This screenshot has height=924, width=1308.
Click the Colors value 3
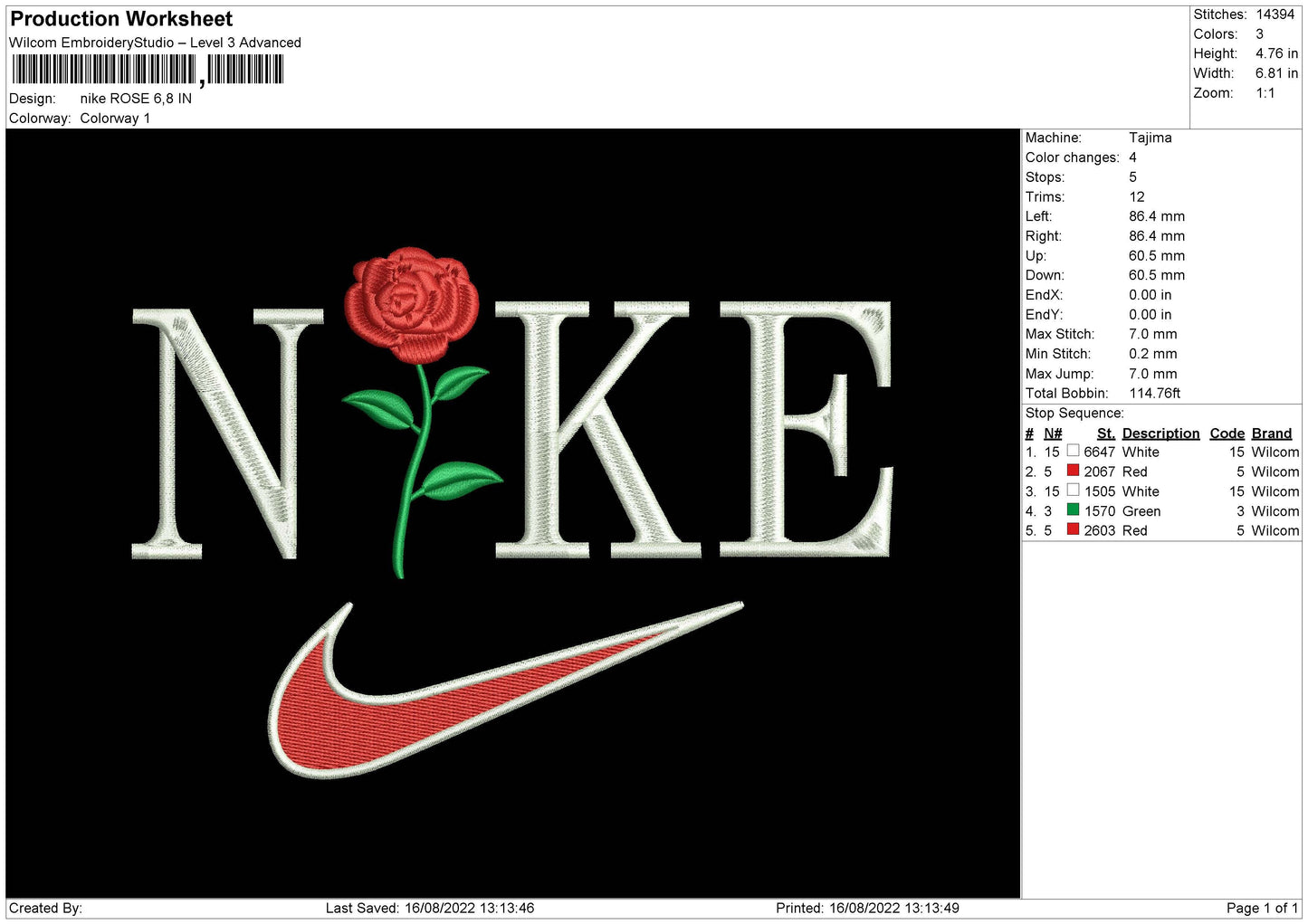pyautogui.click(x=1259, y=34)
